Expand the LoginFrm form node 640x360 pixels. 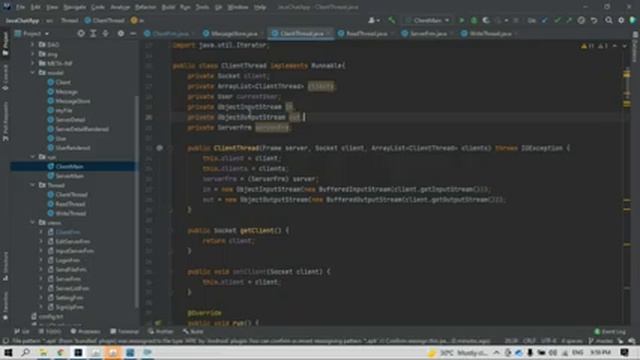(x=41, y=260)
